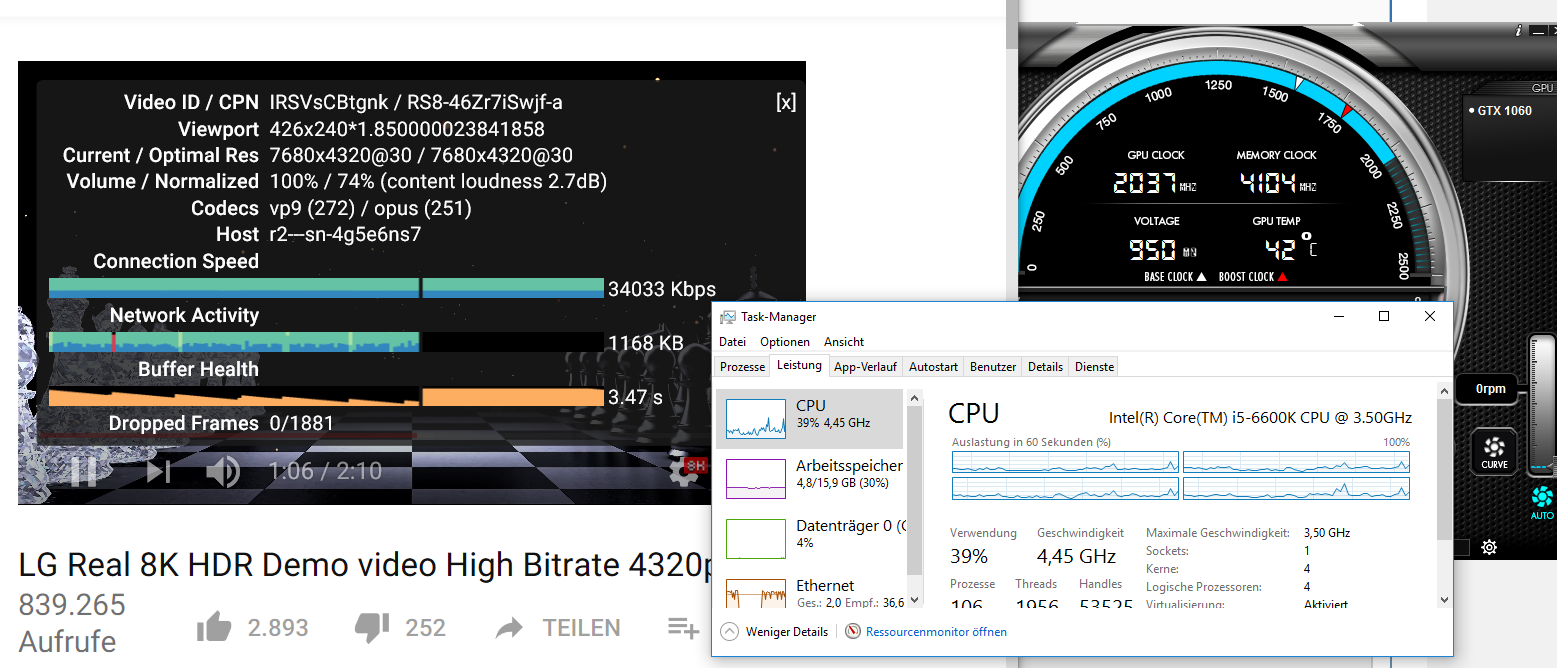The image size is (1557, 668).
Task: Select GTX 1060 in GPU list
Action: 1504,111
